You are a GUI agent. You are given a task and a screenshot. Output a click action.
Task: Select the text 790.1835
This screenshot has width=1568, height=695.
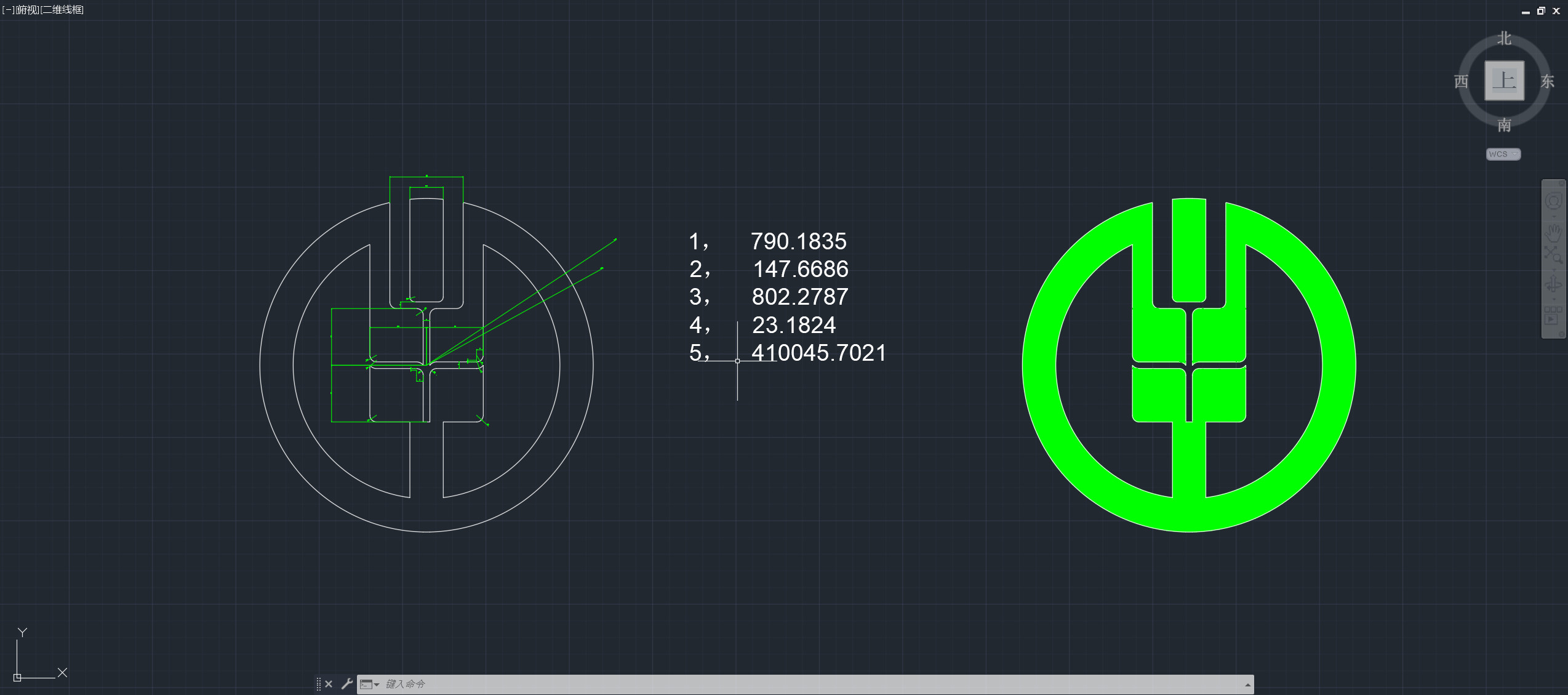799,241
